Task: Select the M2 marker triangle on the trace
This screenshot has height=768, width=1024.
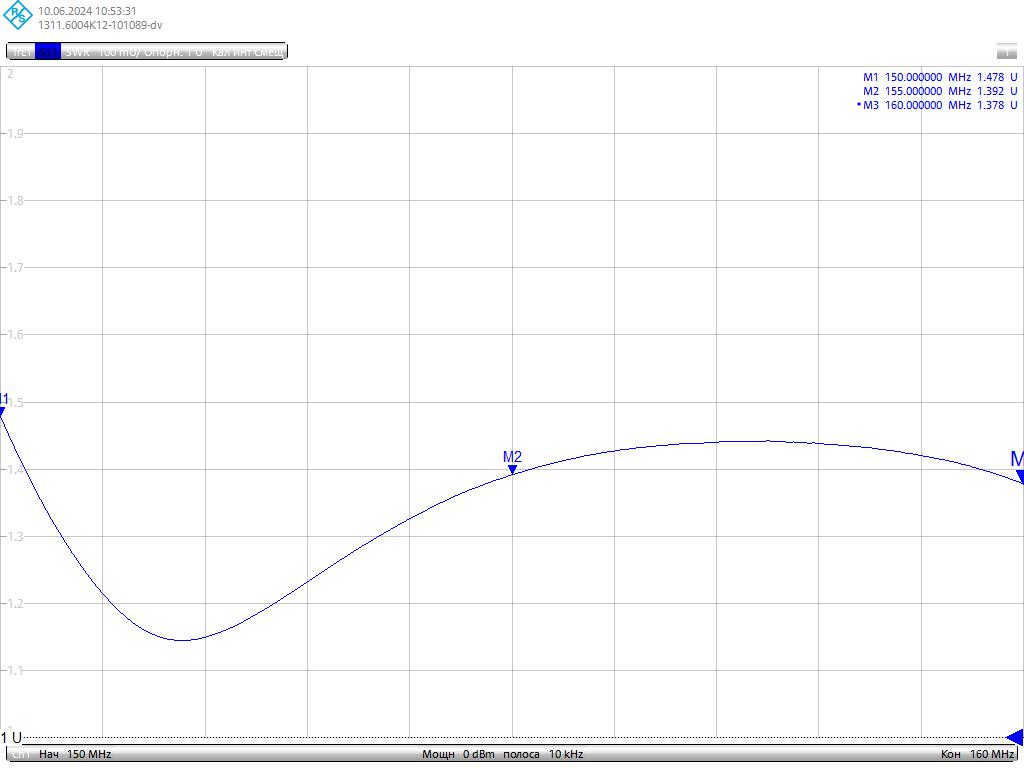Action: coord(512,470)
